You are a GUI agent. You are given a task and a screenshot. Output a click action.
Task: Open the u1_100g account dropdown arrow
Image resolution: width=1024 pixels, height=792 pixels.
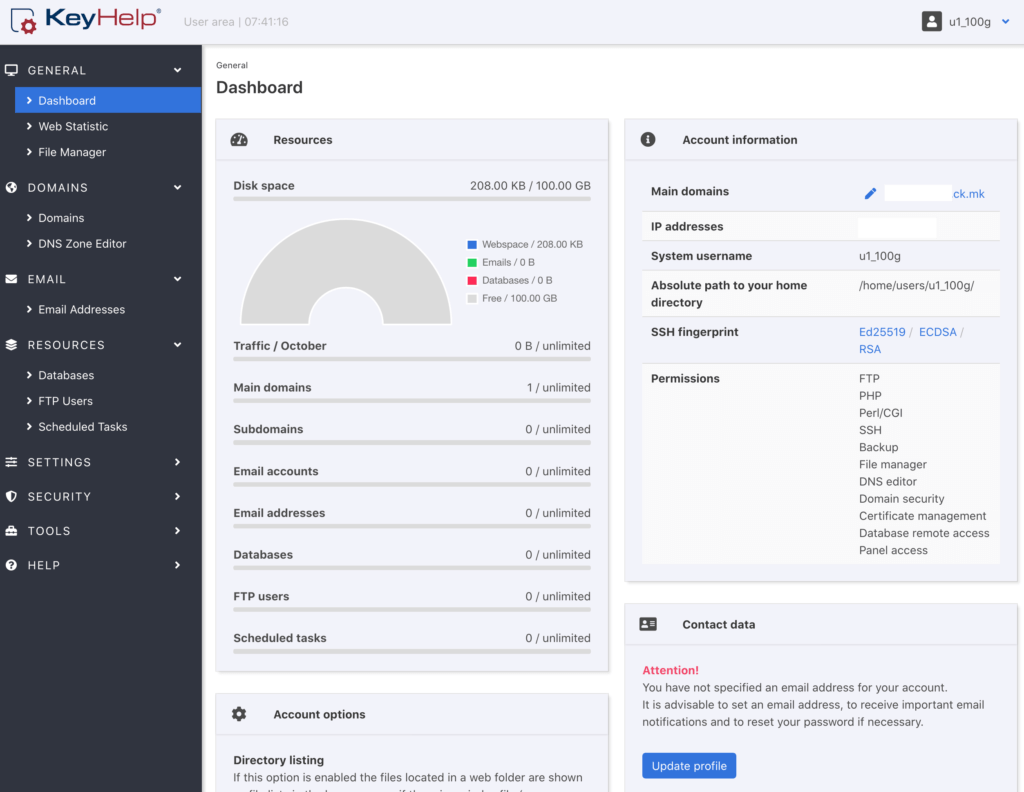1006,22
